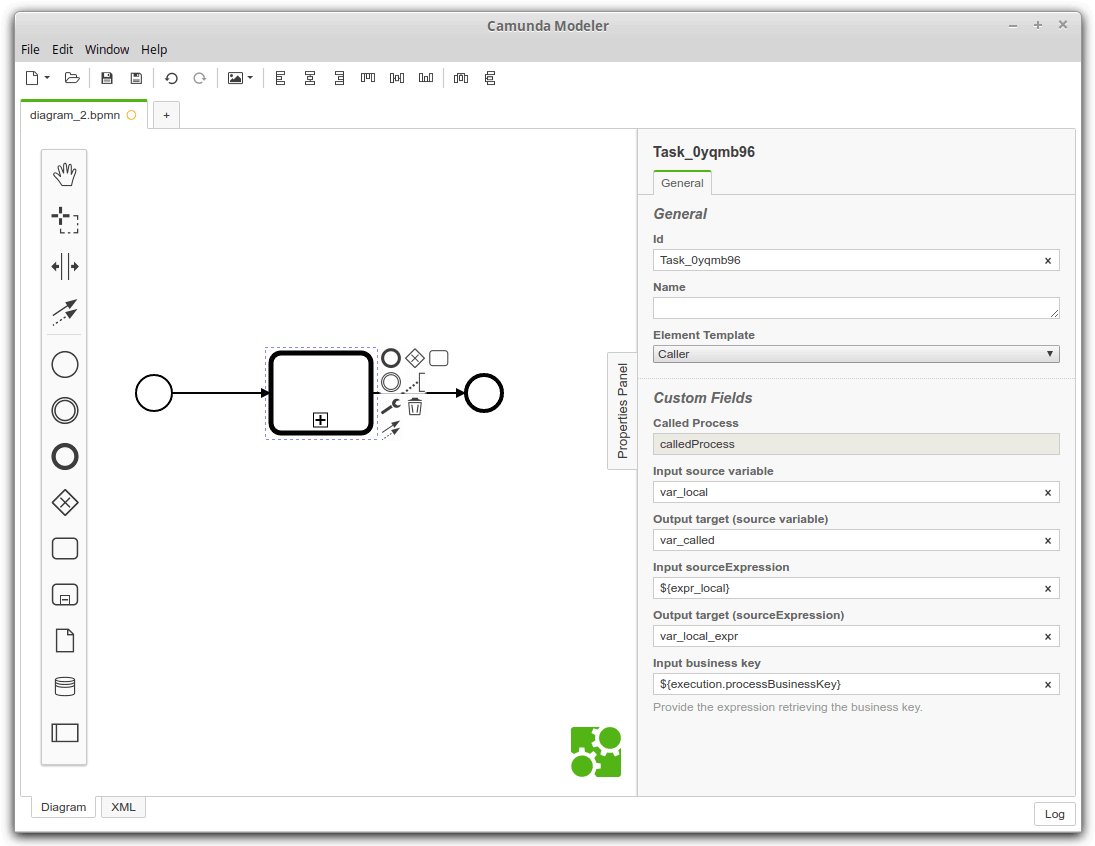Clear the ${expr_local} field

tap(1048, 589)
